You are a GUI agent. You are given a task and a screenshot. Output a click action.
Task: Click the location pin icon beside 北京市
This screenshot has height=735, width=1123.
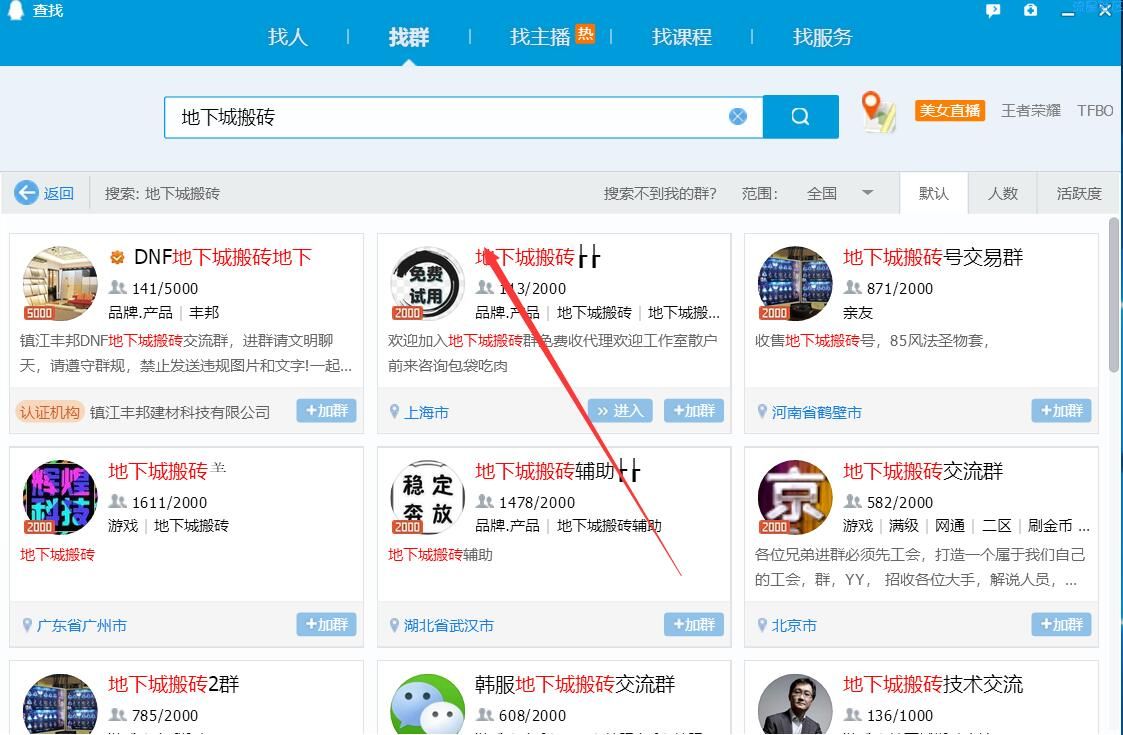[762, 625]
